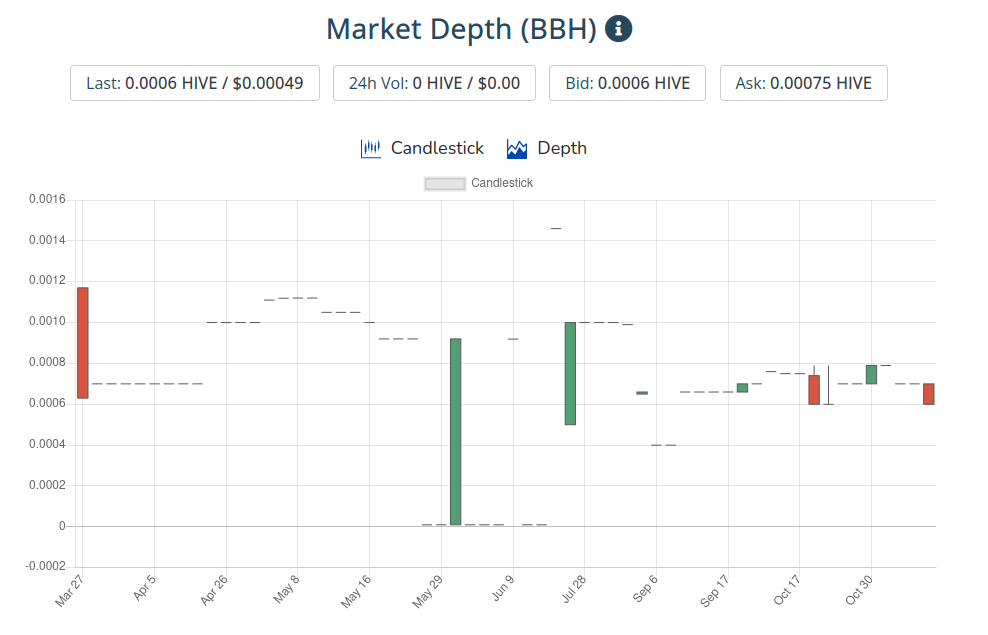Click the 0.0012 y-axis label
Viewport: 988px width, 635px height.
tap(47, 280)
